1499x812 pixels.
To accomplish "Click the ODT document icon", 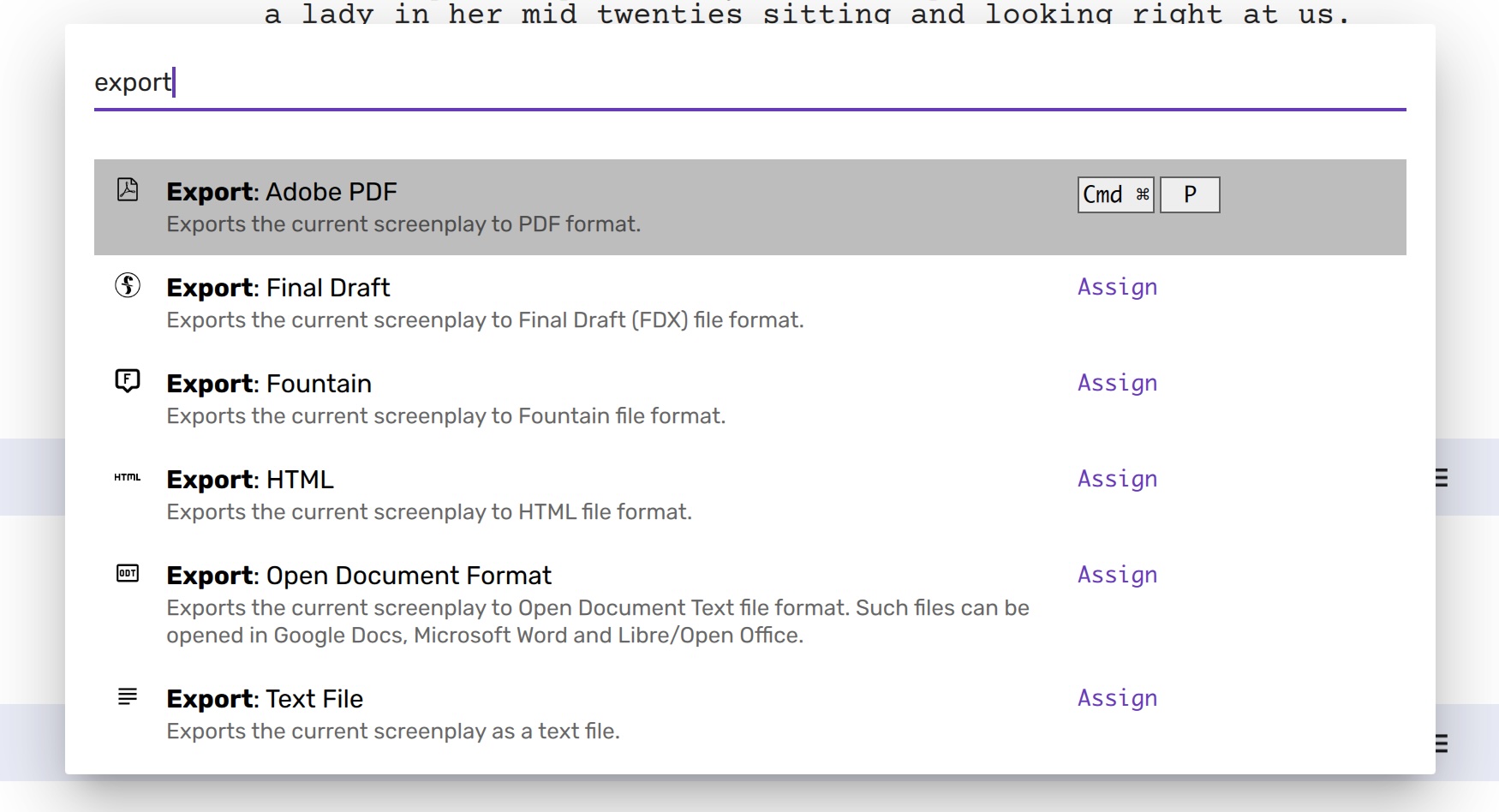I will (x=128, y=573).
